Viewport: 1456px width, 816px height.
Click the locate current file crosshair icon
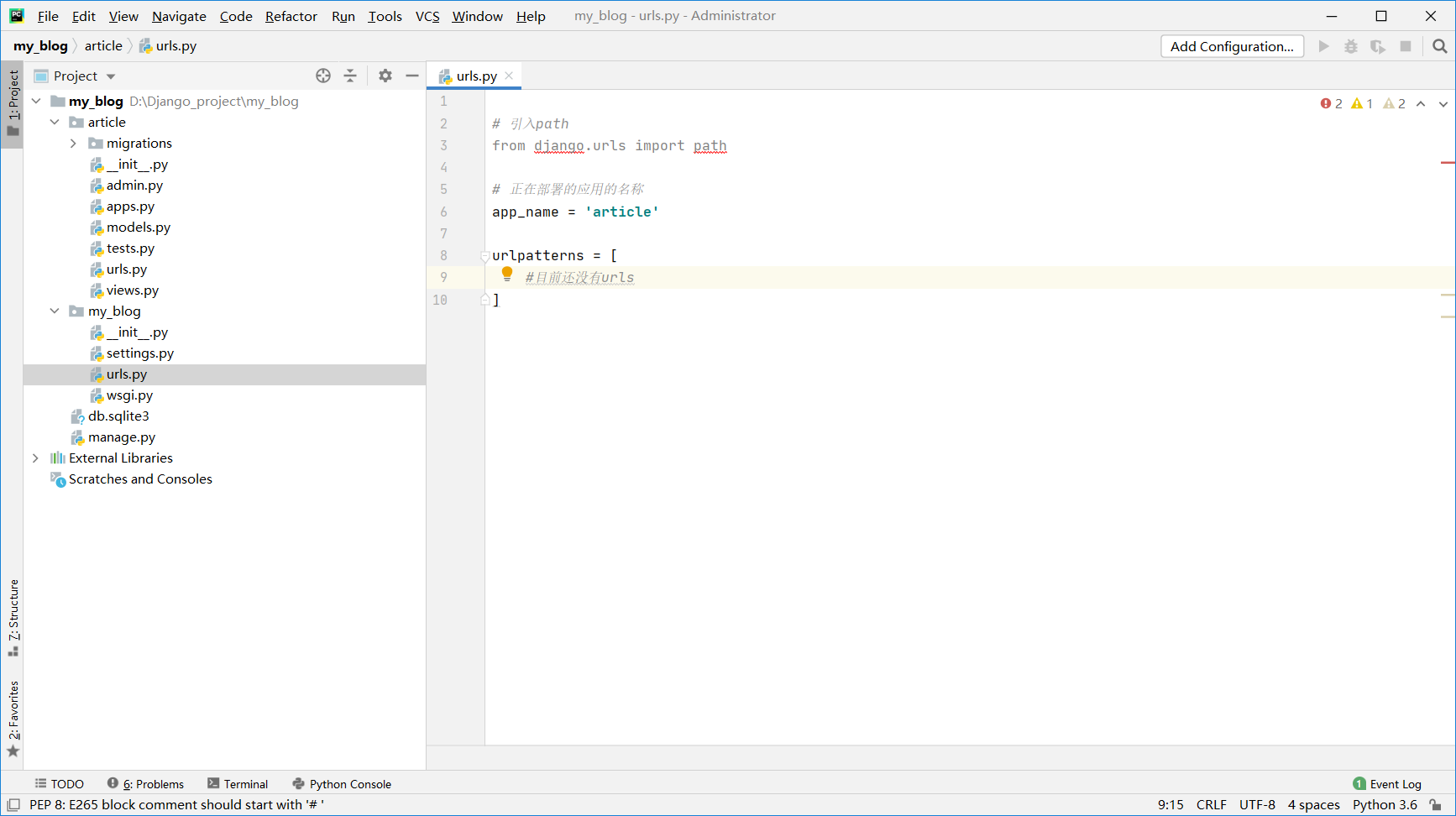point(323,76)
